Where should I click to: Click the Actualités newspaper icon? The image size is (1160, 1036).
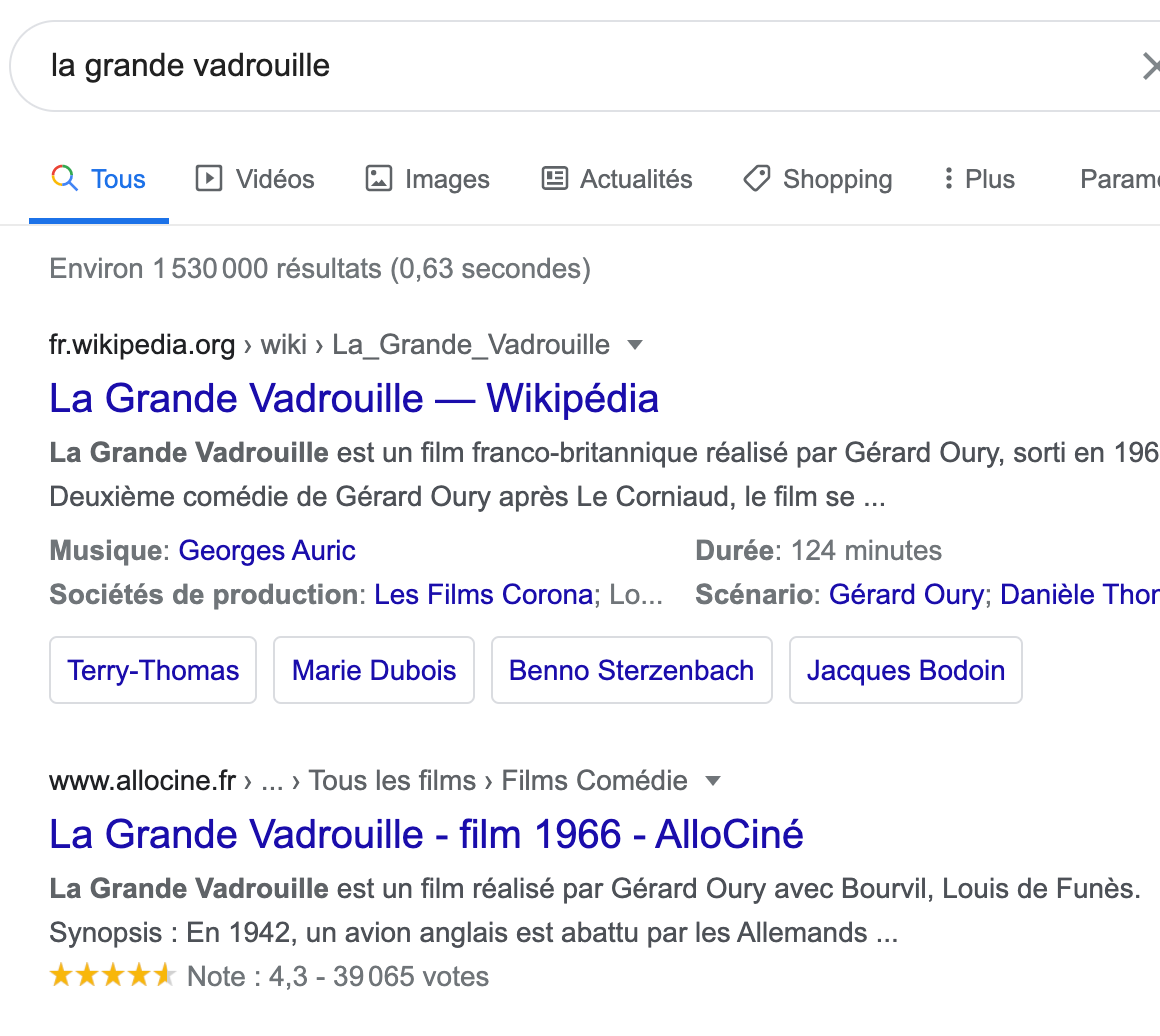click(x=554, y=179)
